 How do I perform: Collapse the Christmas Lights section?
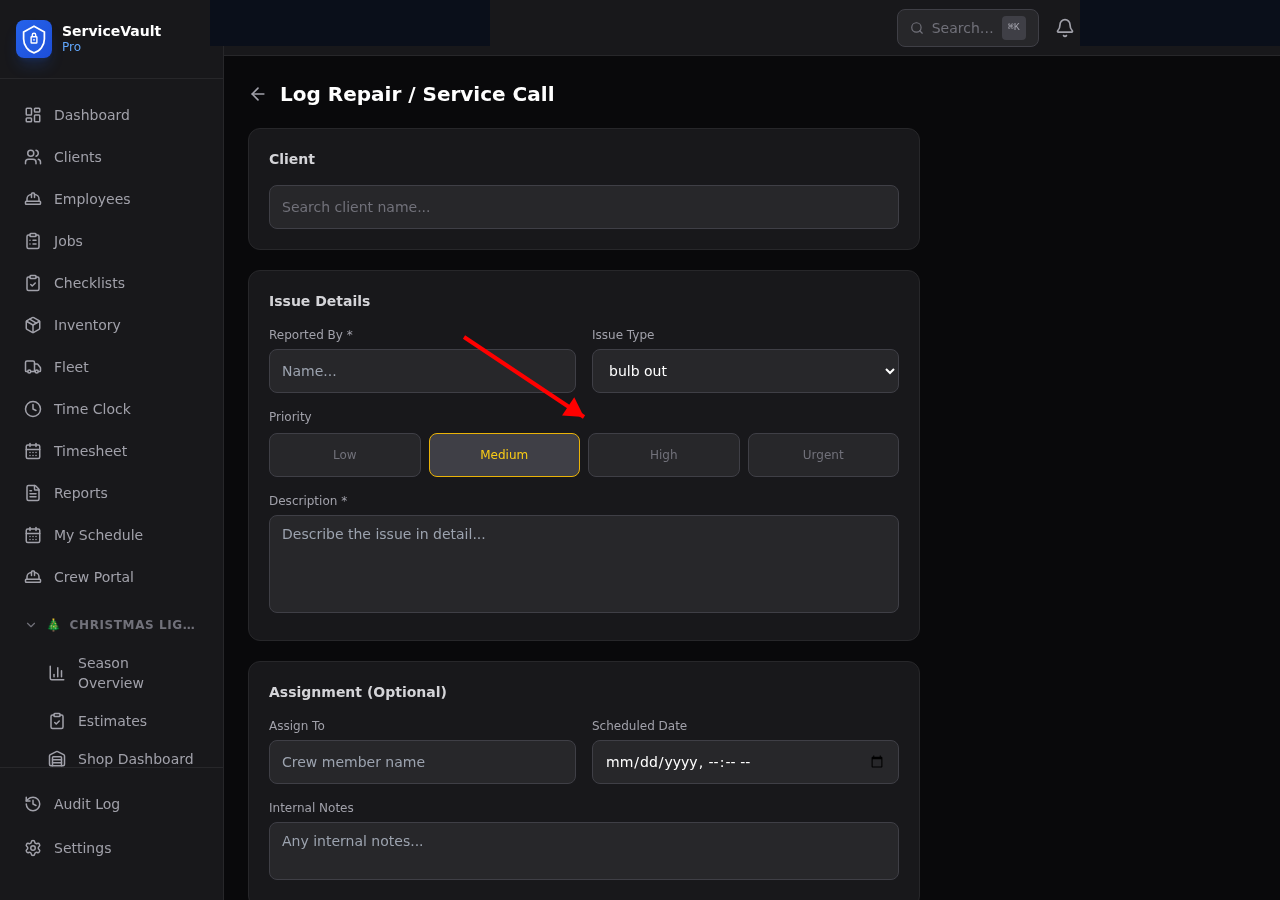30,624
